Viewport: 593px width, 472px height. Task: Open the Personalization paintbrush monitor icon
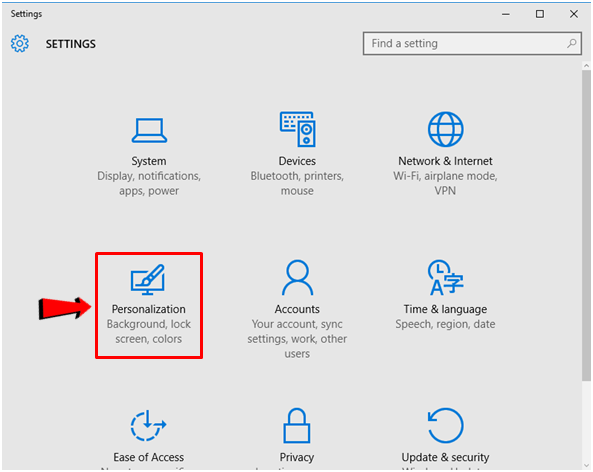tap(148, 279)
